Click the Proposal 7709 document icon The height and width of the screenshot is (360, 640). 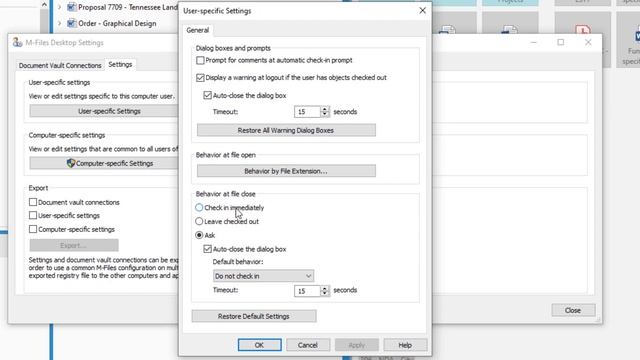click(71, 7)
